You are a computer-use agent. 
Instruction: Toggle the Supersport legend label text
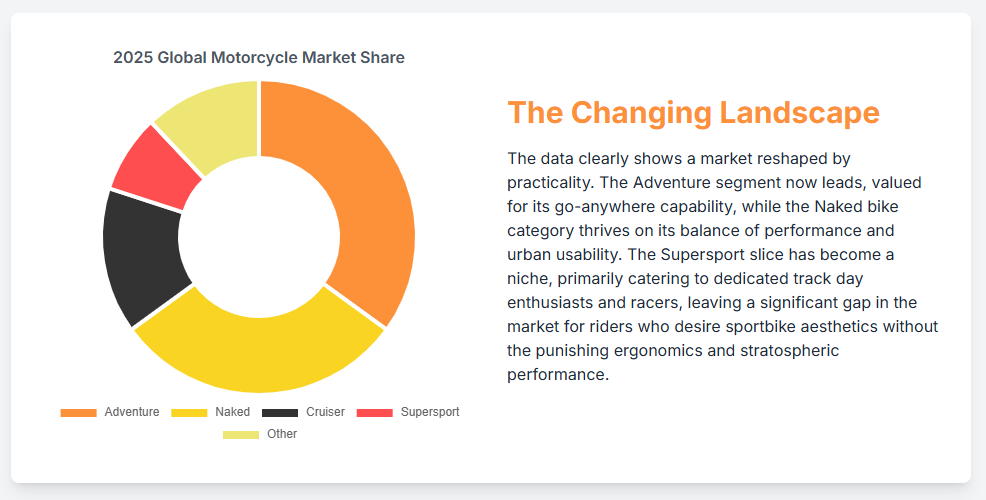(429, 412)
